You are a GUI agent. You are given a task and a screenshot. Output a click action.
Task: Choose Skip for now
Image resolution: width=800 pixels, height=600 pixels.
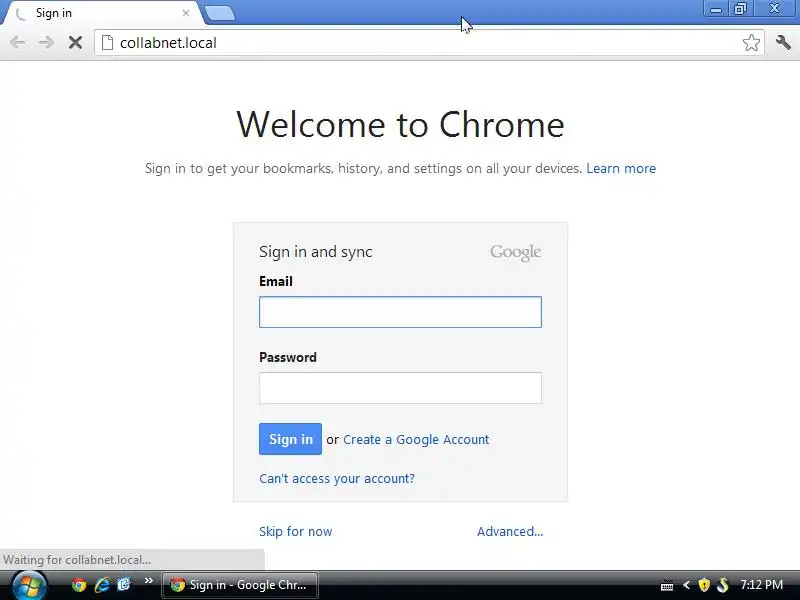click(295, 532)
